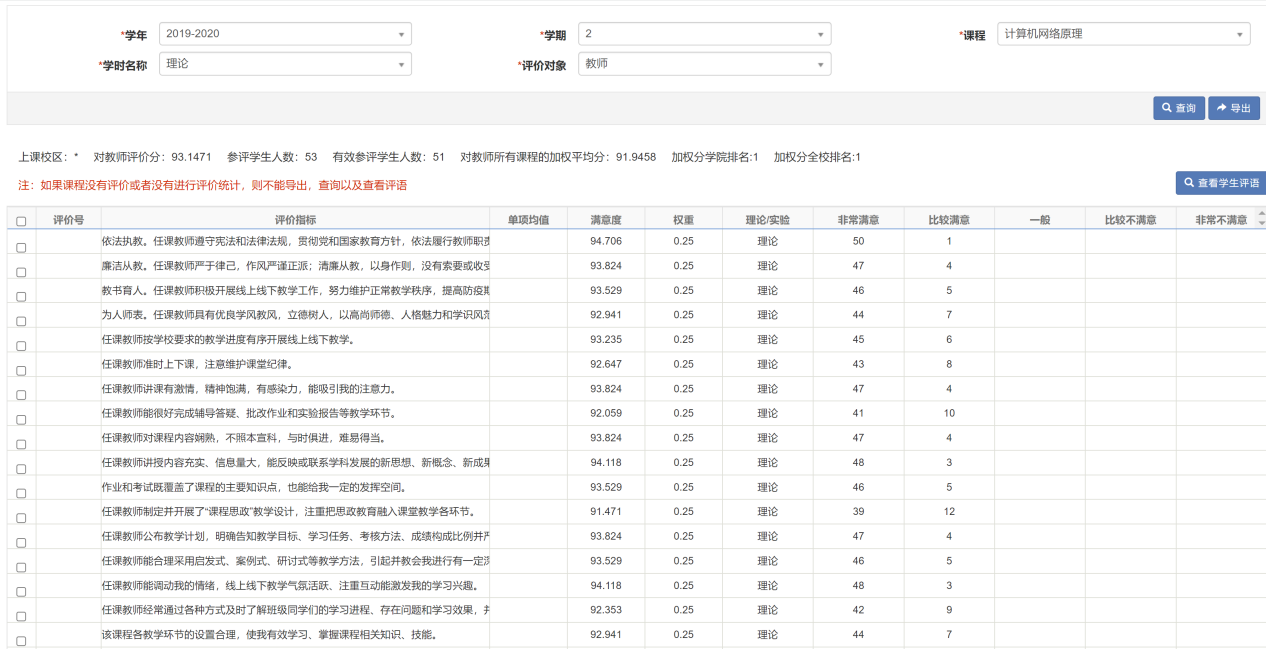Select the 94.706 satisfaction cell
This screenshot has height=649, width=1266.
click(606, 241)
